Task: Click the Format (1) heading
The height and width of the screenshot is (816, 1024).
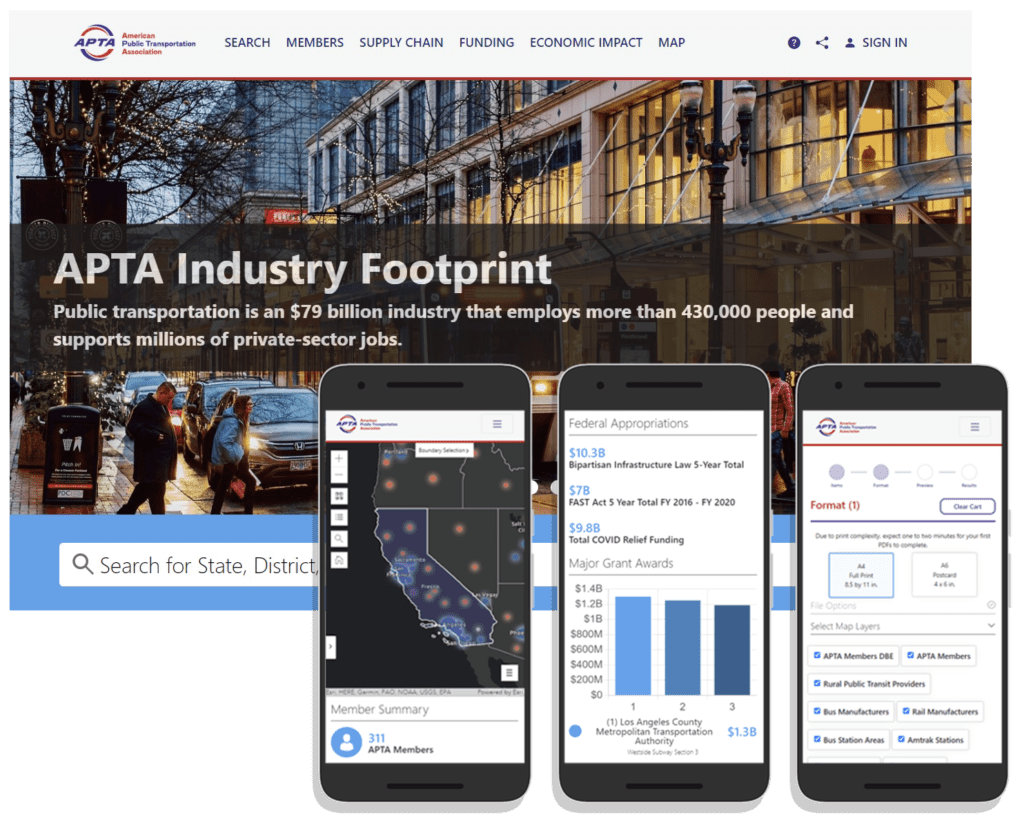Action: (x=835, y=505)
